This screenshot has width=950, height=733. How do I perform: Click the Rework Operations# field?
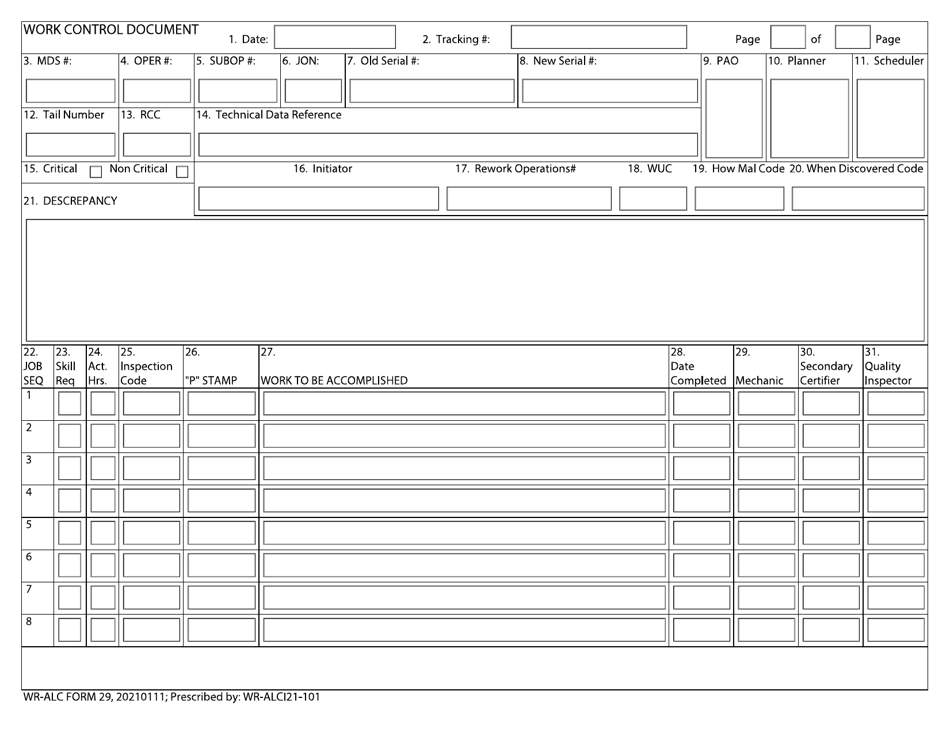tap(529, 198)
